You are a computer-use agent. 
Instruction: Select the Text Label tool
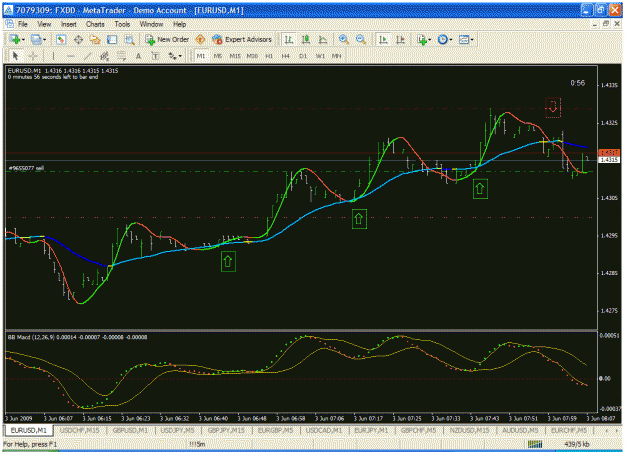(155, 56)
